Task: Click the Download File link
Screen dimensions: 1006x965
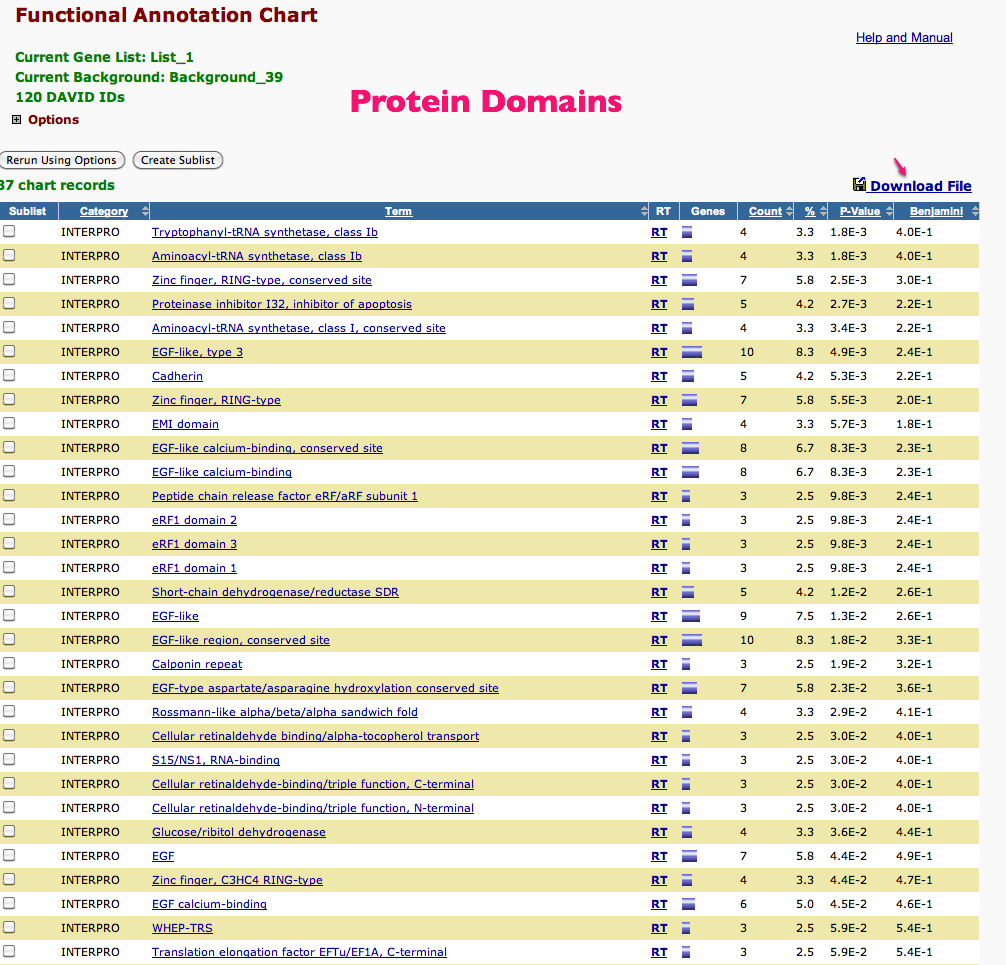Action: pos(921,186)
